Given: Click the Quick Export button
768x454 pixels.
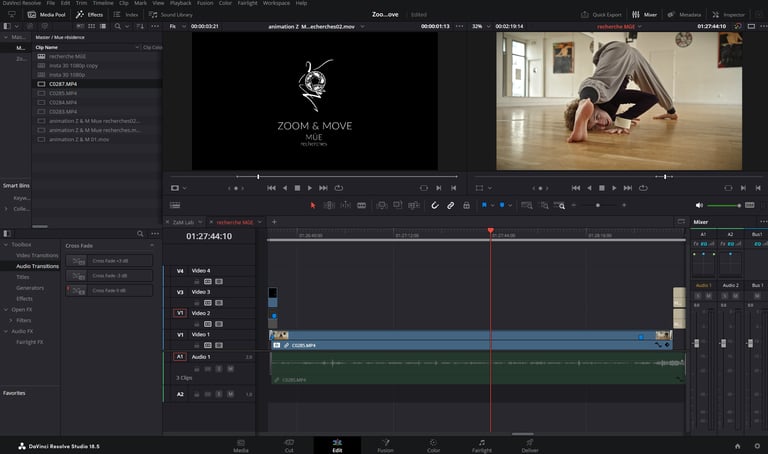Looking at the screenshot, I should (605, 15).
